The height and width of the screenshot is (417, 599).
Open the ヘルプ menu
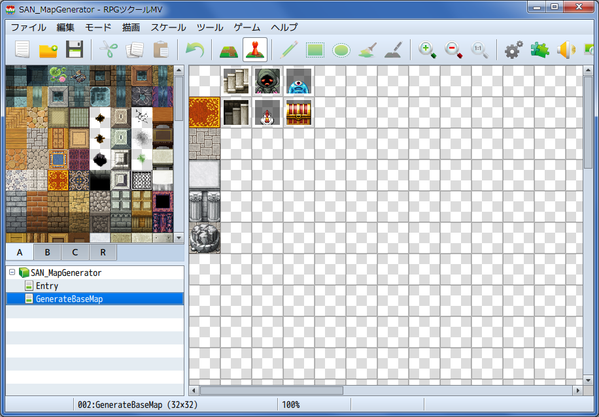(x=284, y=27)
